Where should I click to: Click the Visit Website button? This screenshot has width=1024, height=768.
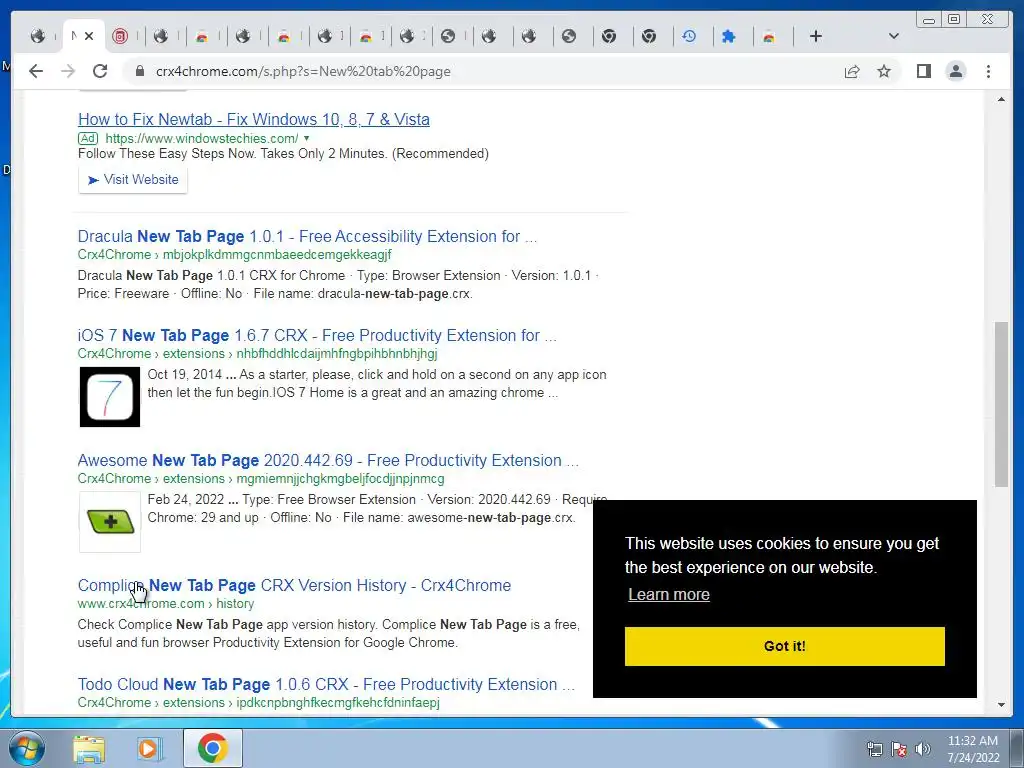(x=133, y=180)
